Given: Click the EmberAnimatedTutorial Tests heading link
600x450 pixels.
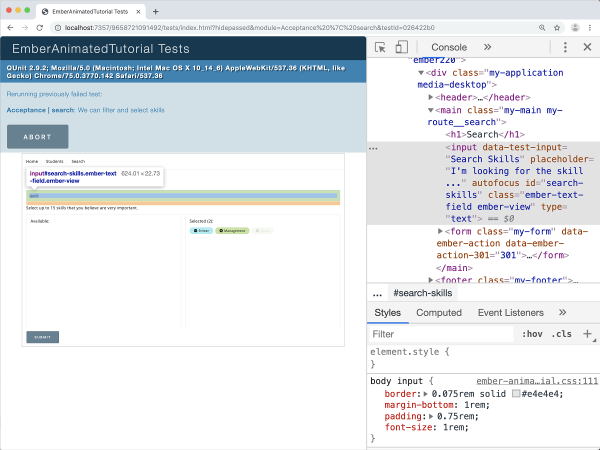Looking at the screenshot, I should point(101,49).
